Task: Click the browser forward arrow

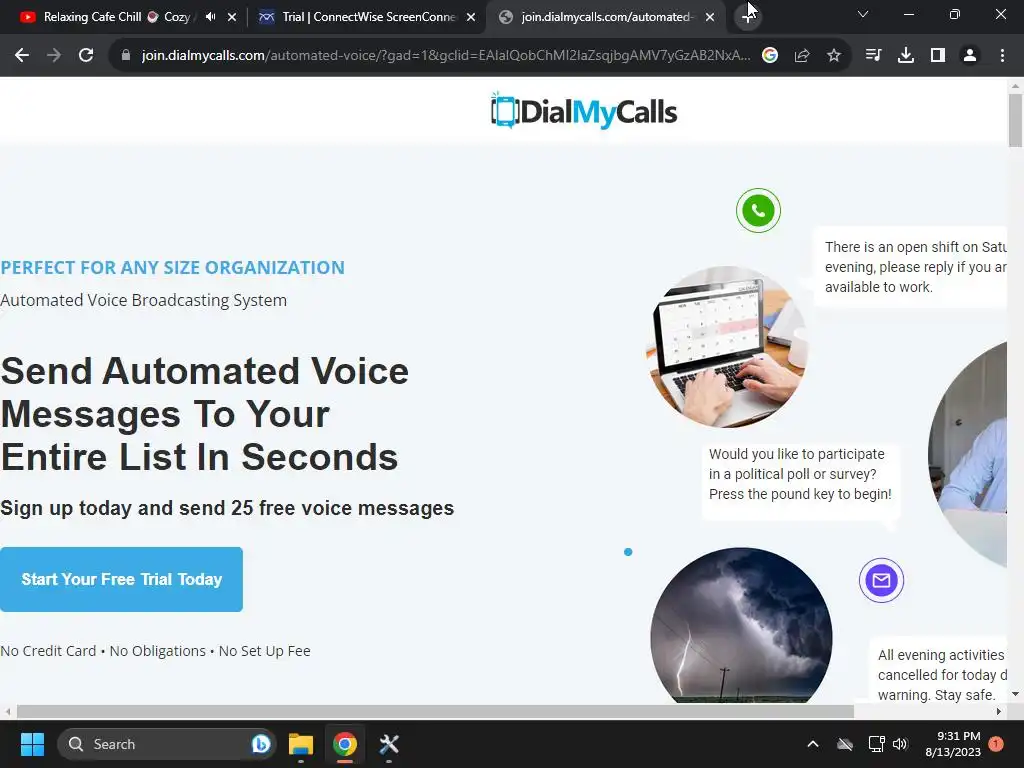Action: 54,56
